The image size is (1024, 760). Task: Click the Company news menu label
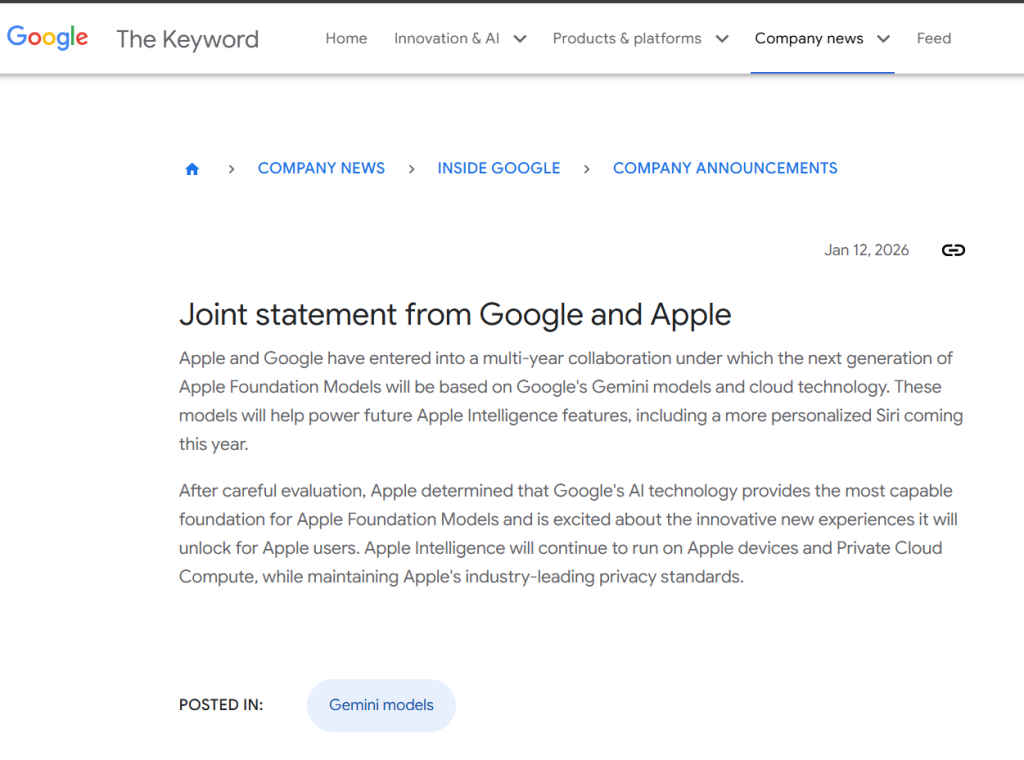[x=808, y=39]
